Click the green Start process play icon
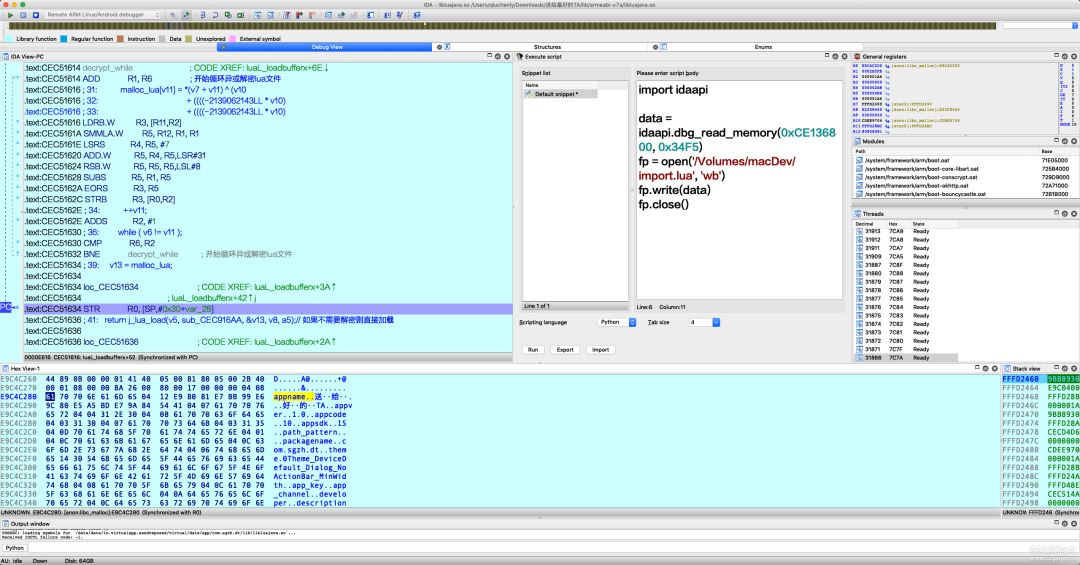The width and height of the screenshot is (1080, 565). point(10,15)
